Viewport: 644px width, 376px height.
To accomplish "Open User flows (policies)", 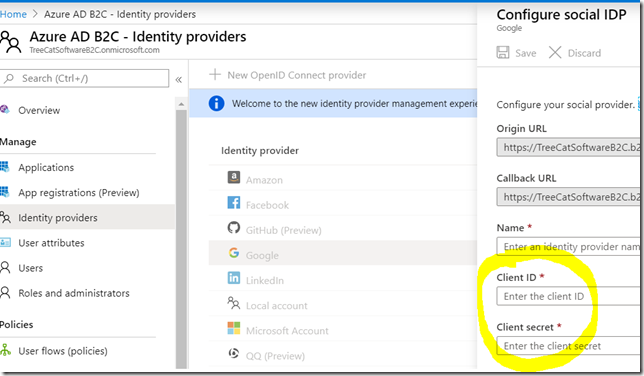I will point(62,351).
